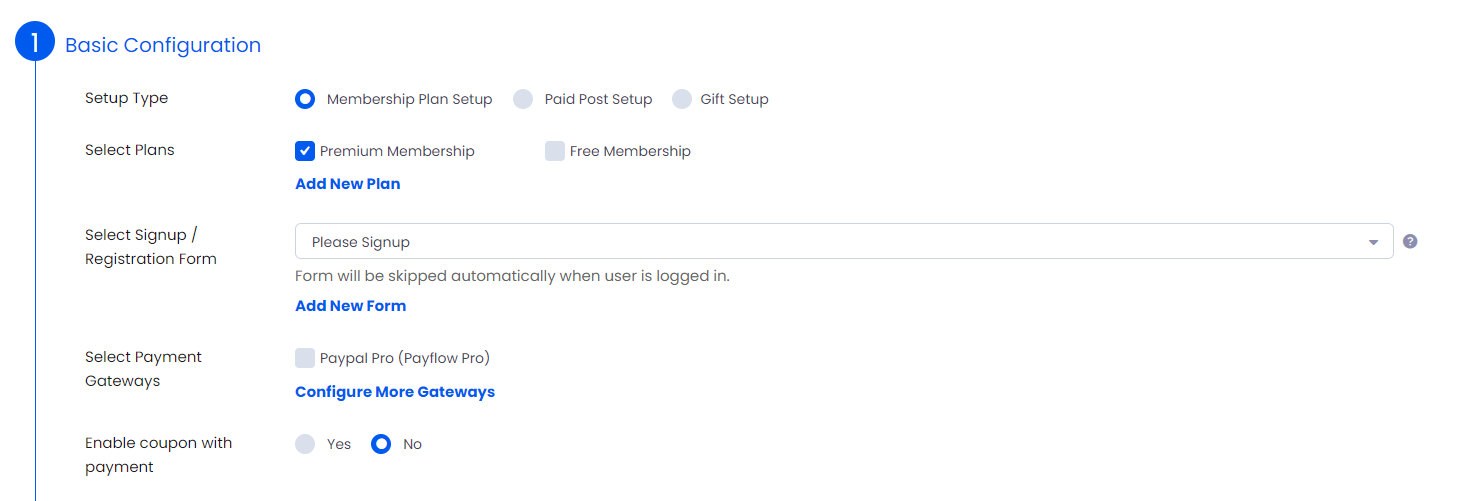Click the Add New Form link
1463x501 pixels.
point(351,306)
